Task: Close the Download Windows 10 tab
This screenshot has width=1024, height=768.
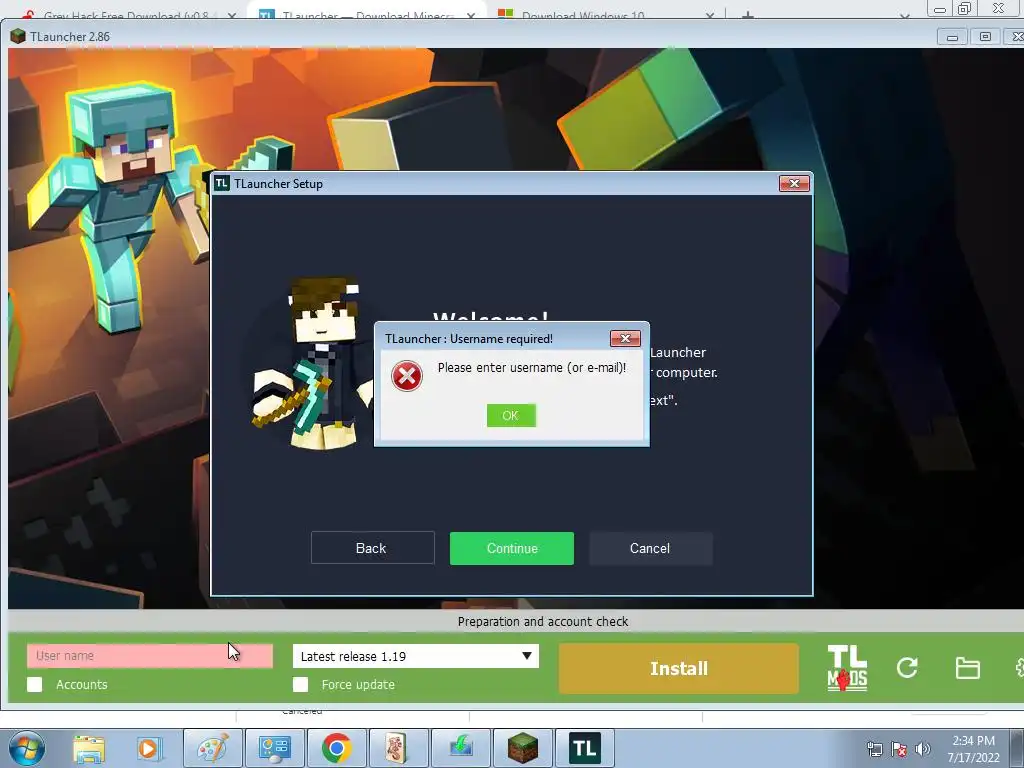Action: click(x=710, y=15)
